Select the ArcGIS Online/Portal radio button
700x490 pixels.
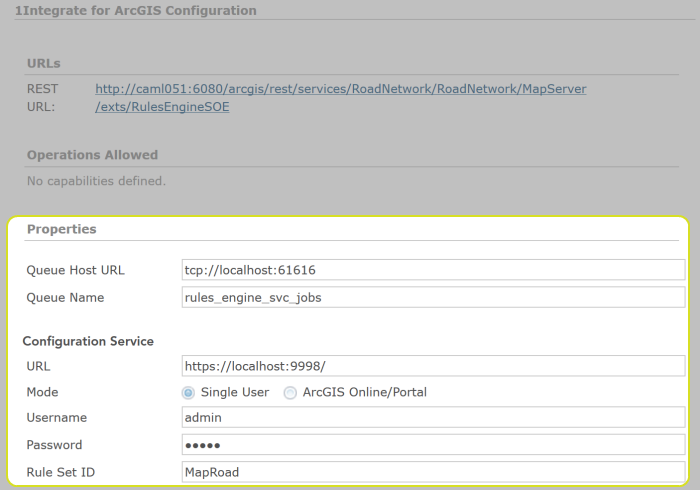point(291,393)
